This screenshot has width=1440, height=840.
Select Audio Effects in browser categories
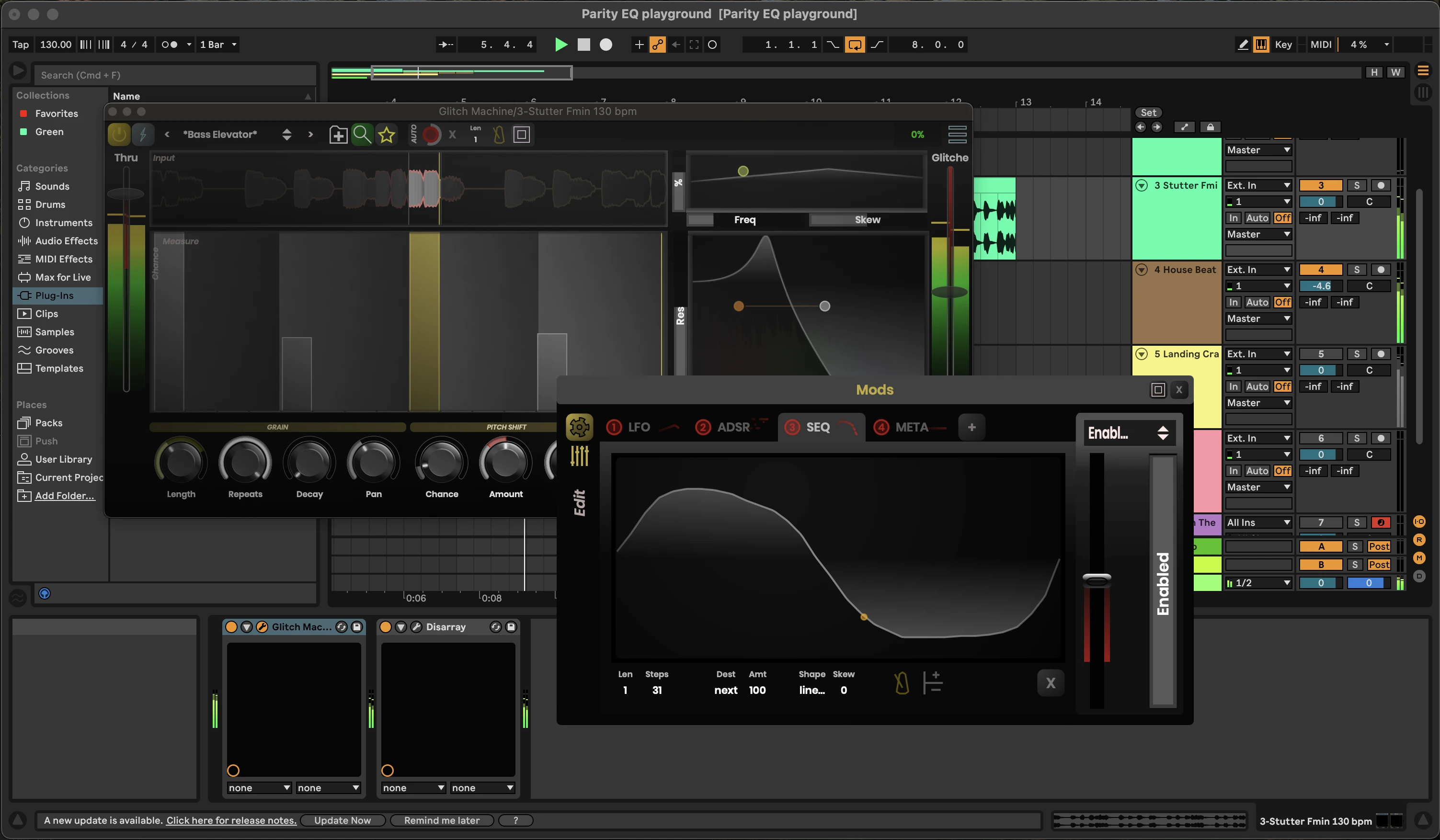coord(66,240)
